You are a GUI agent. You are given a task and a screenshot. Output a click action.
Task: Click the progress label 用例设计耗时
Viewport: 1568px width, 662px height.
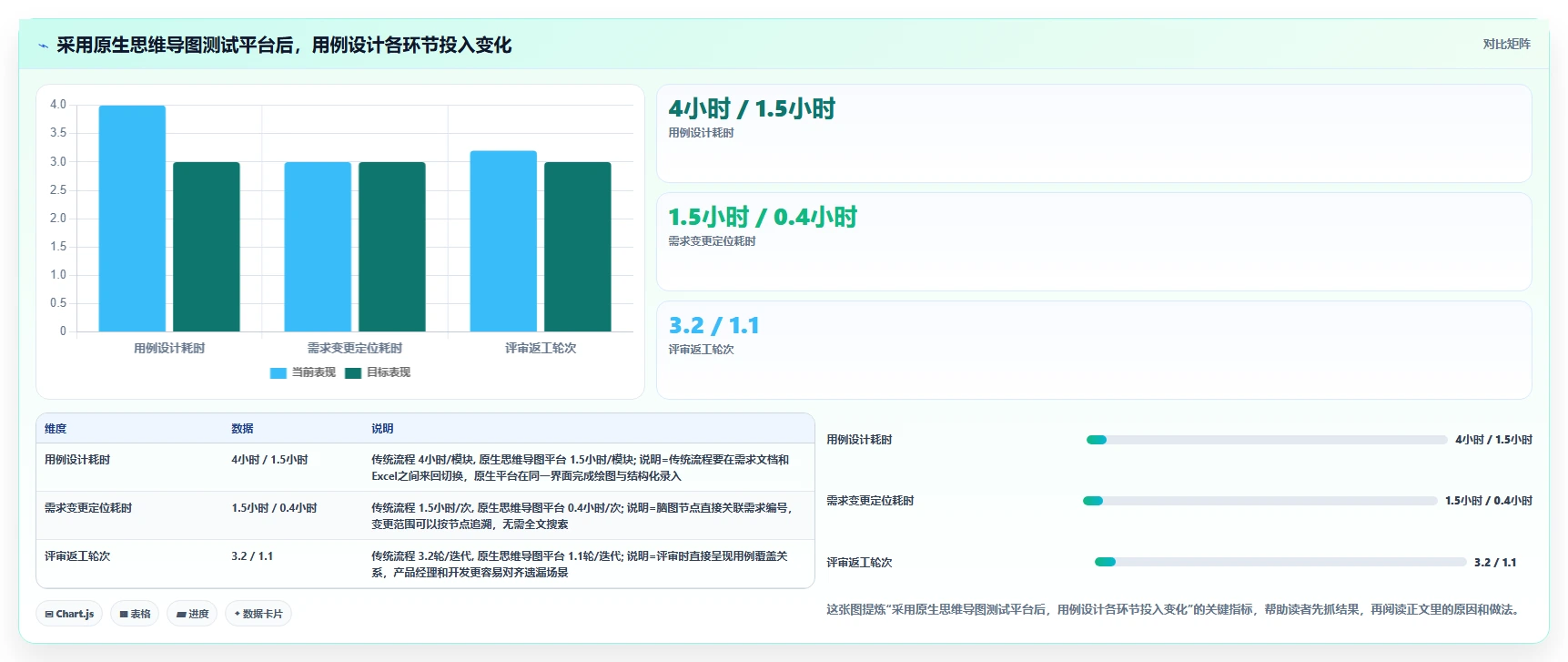pos(859,440)
